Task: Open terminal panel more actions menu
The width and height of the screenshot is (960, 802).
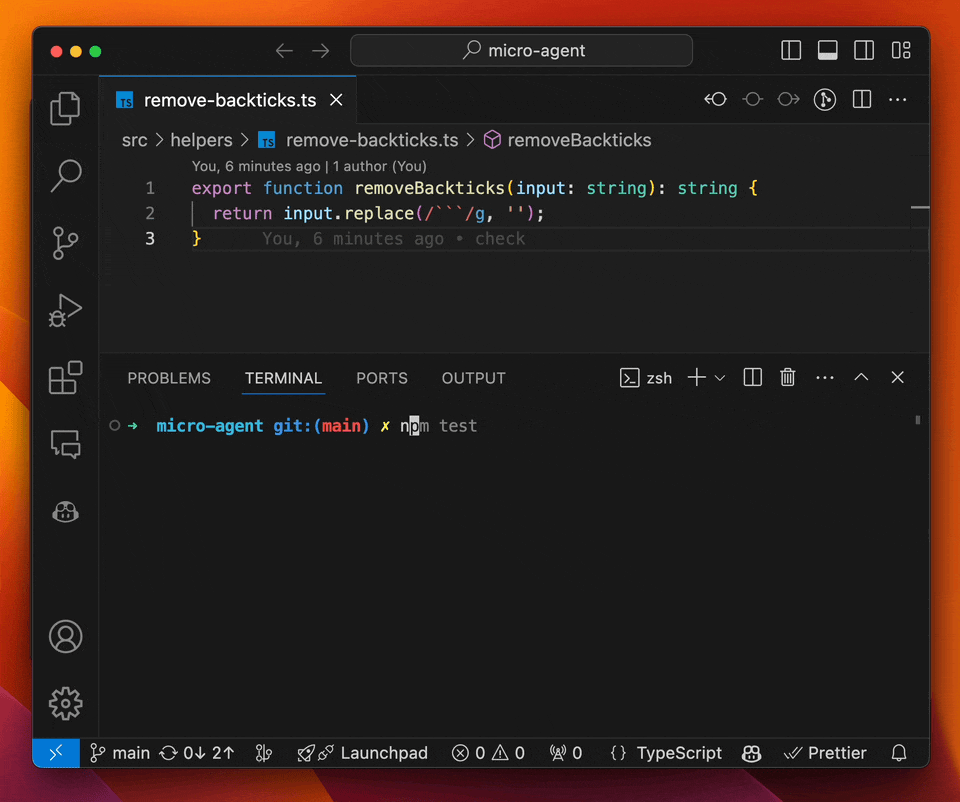Action: pos(824,377)
